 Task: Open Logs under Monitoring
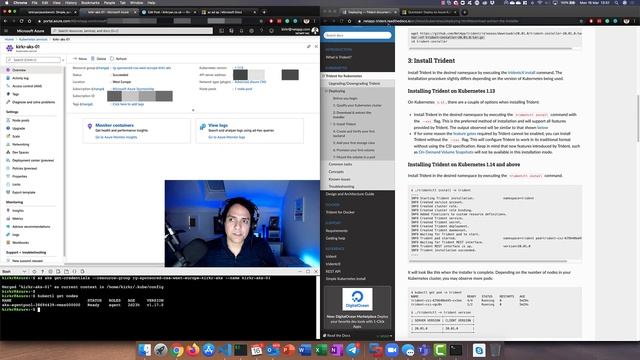click(16, 235)
